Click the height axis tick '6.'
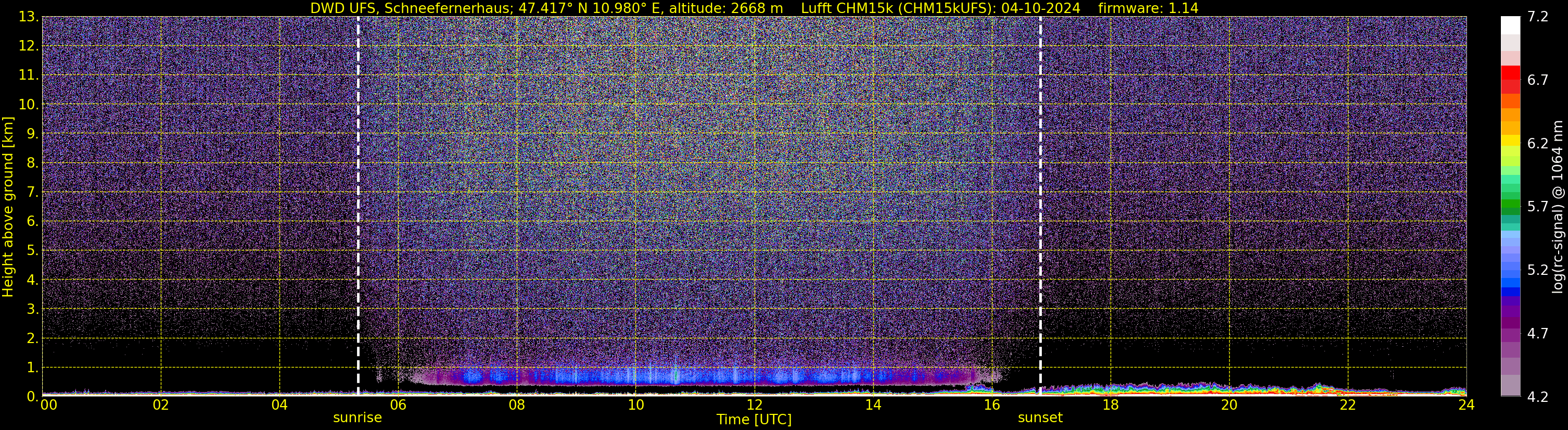The width and height of the screenshot is (1568, 430). (32, 222)
